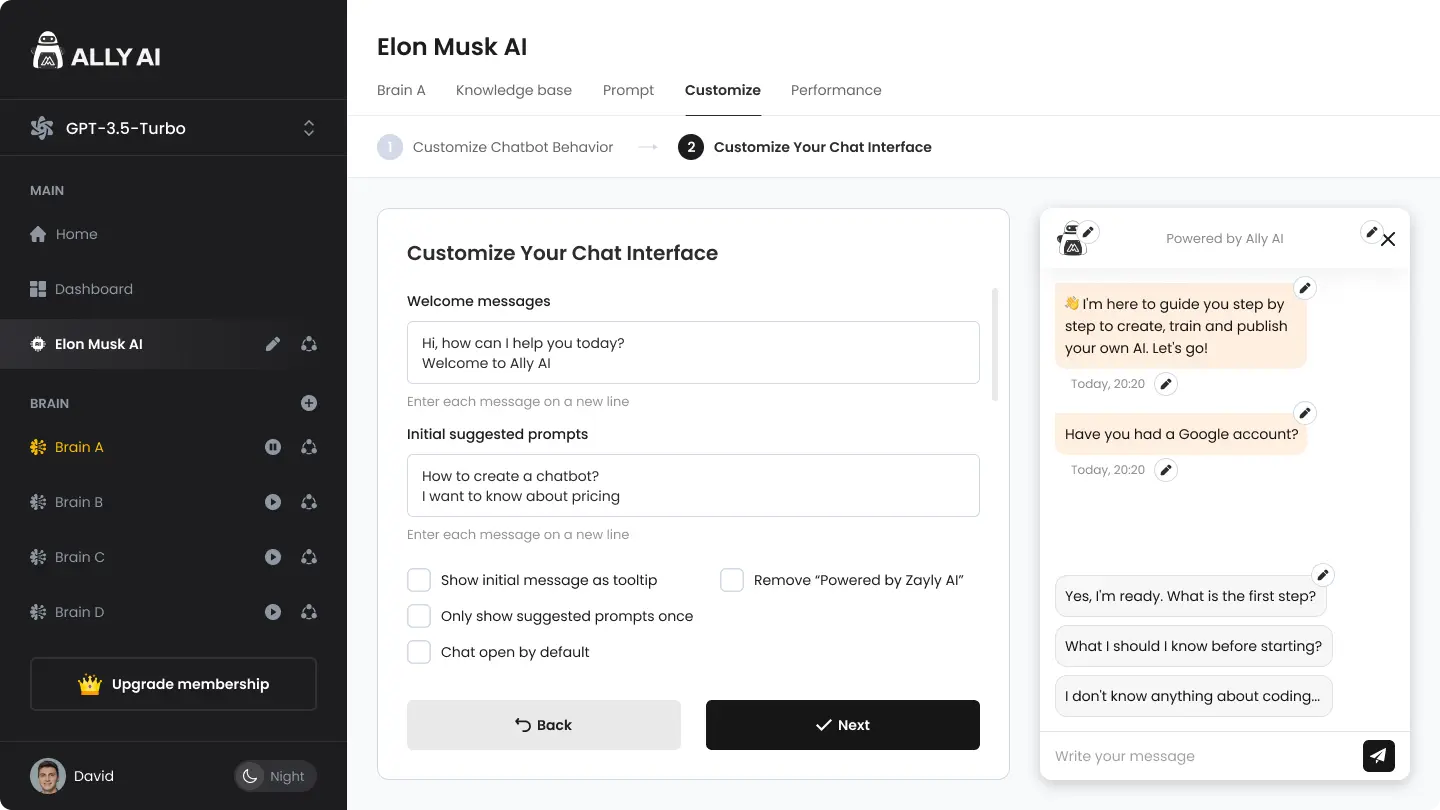Image resolution: width=1440 pixels, height=810 pixels.
Task: Check 'Only show suggested prompts once'
Action: coord(419,616)
